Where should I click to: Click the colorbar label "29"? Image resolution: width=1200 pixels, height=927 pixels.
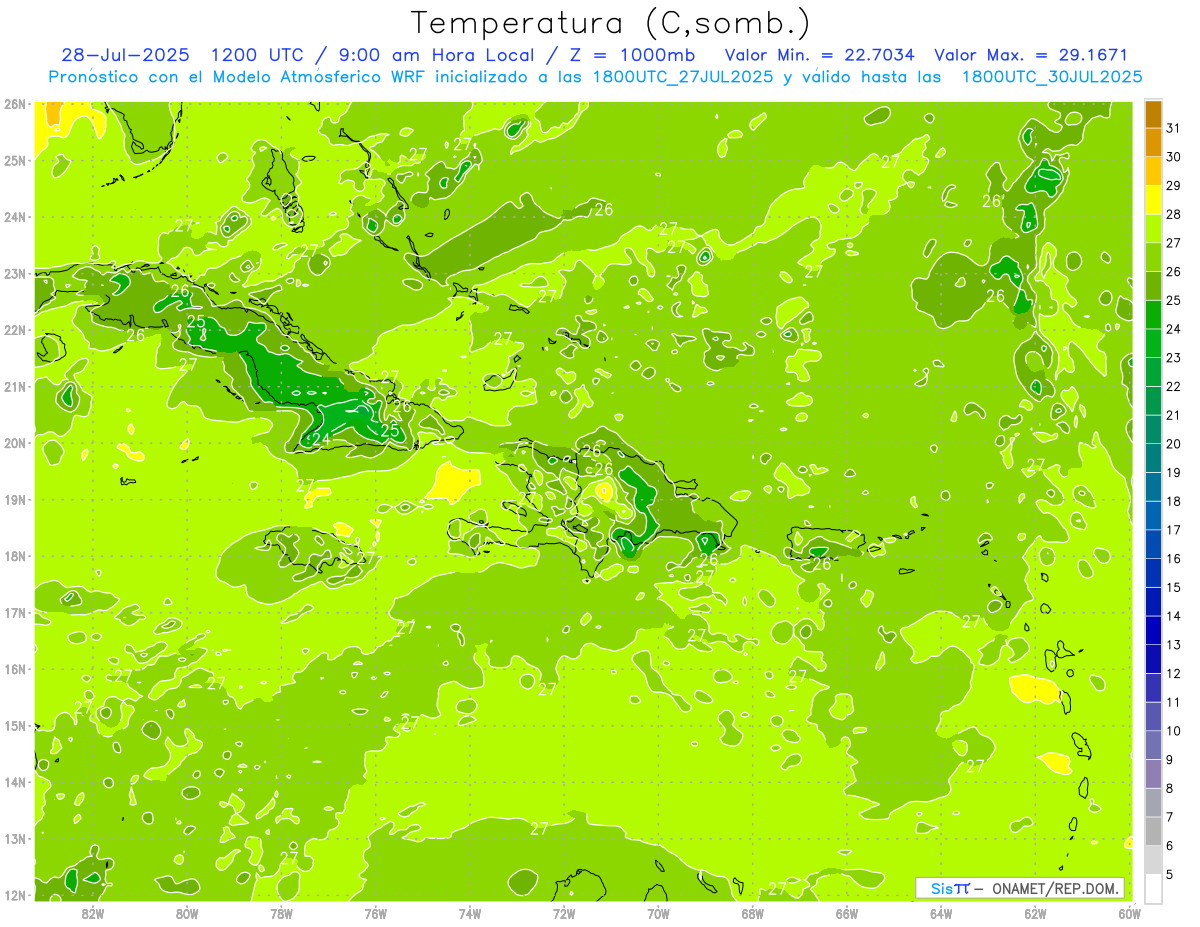coord(1174,186)
